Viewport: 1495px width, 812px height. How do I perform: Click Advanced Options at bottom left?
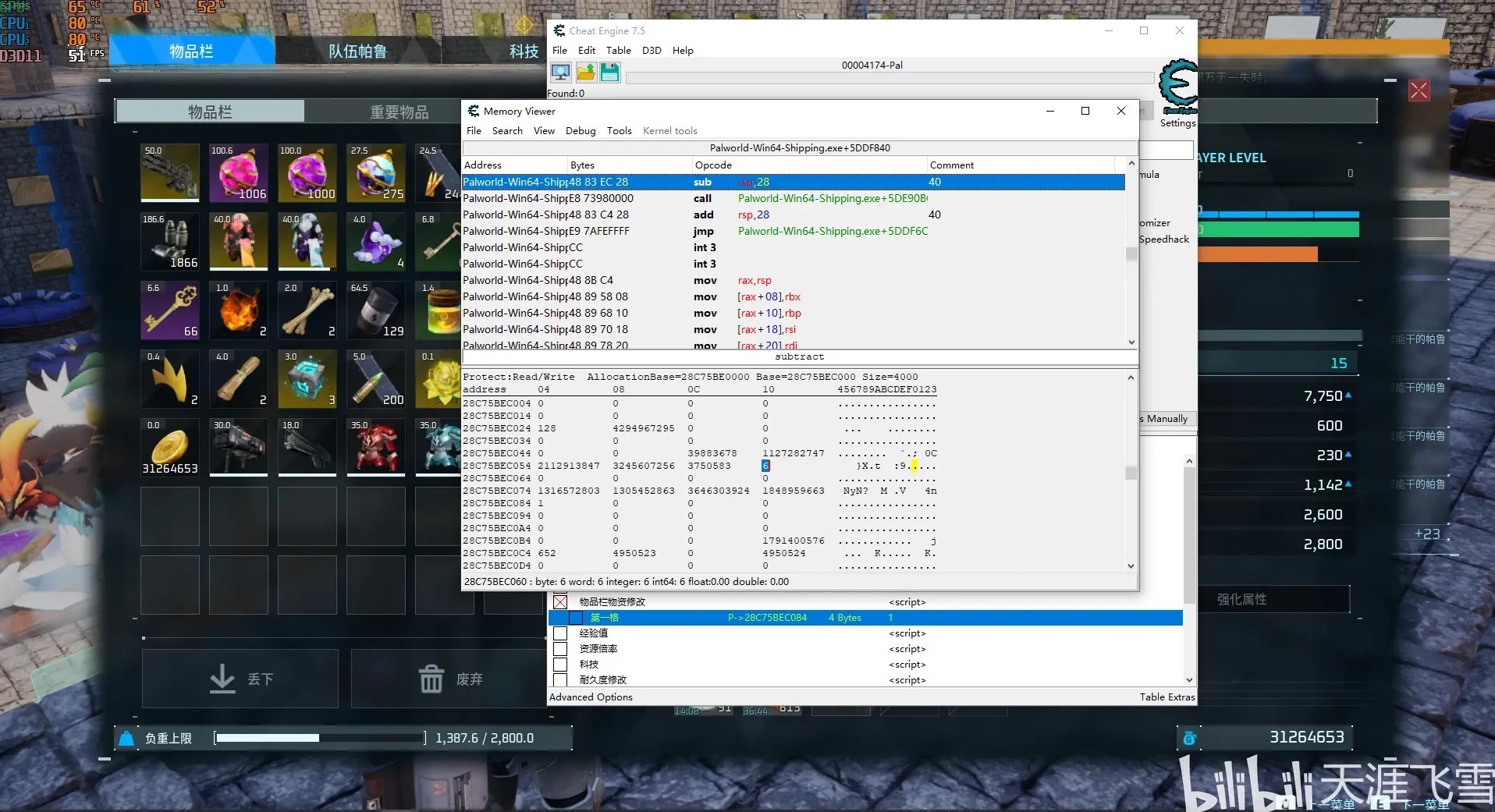(591, 697)
